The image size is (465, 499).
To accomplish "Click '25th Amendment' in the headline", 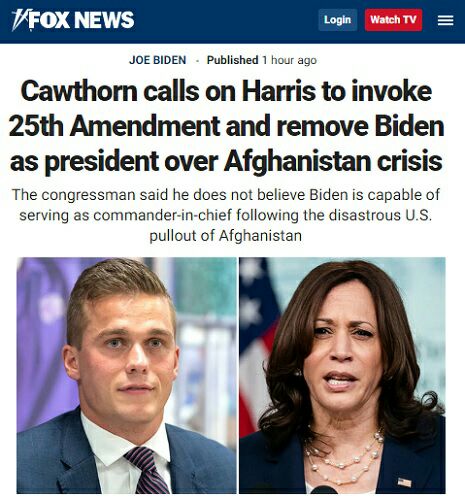I will tap(114, 126).
